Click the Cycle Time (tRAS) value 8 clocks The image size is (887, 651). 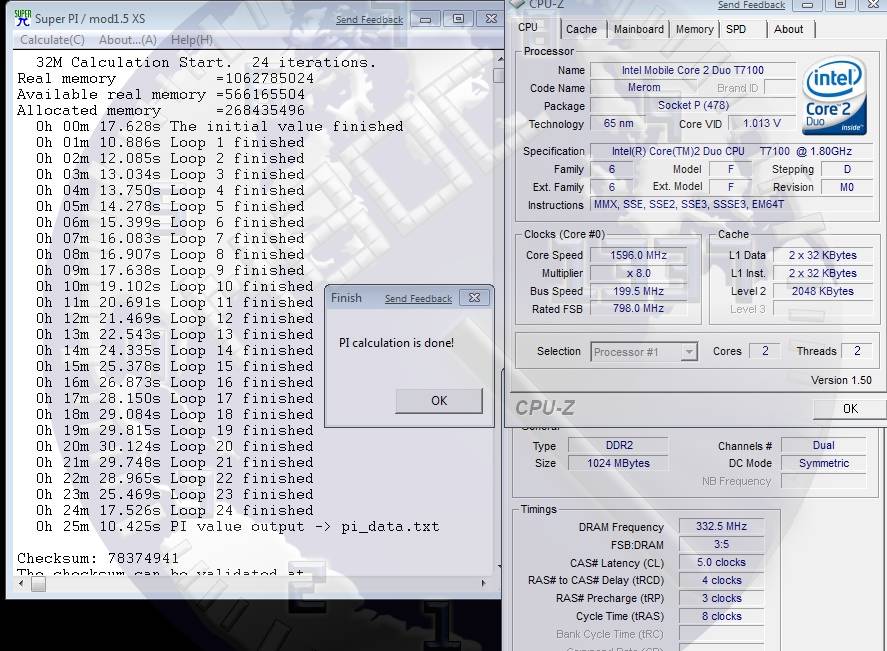pos(721,616)
